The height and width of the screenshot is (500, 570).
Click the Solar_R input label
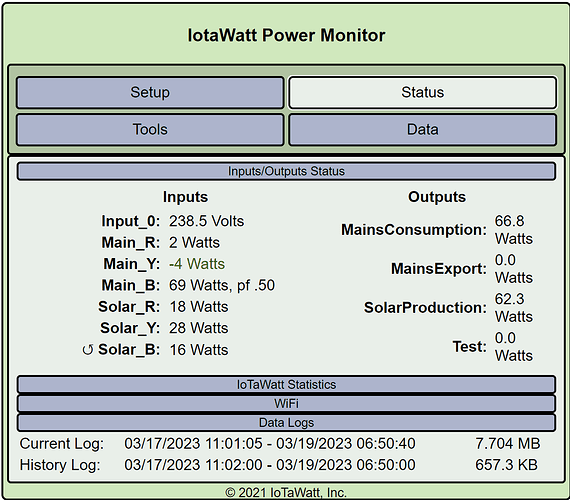(x=129, y=307)
